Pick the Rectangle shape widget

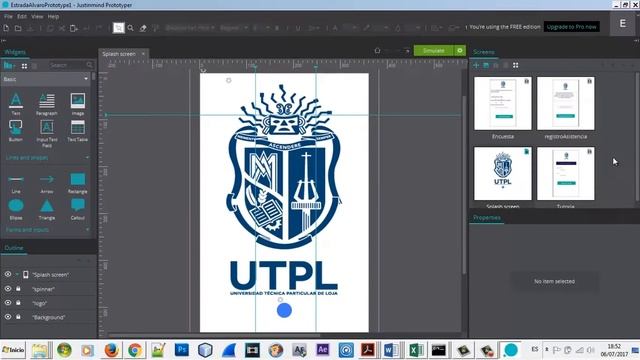click(x=78, y=183)
